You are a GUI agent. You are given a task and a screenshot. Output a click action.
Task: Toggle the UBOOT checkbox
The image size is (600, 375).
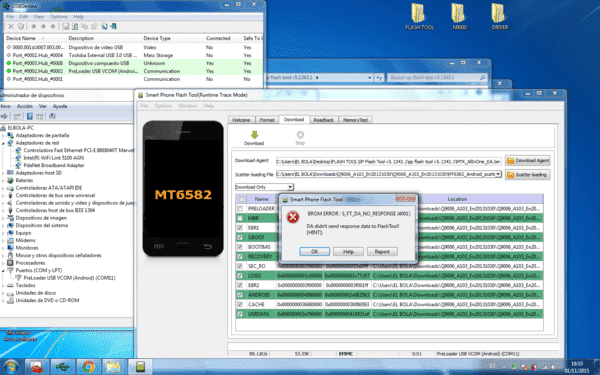click(240, 237)
